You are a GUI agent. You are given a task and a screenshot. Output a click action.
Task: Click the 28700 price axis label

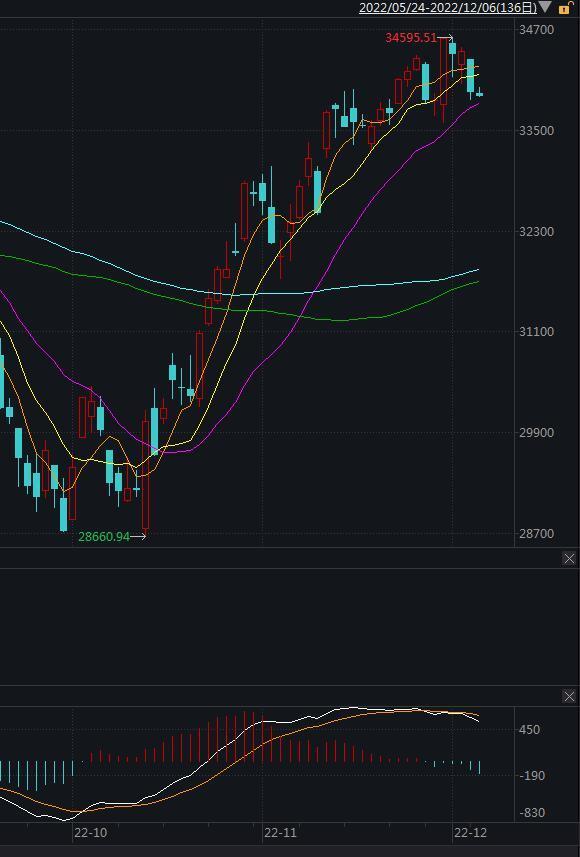point(536,533)
